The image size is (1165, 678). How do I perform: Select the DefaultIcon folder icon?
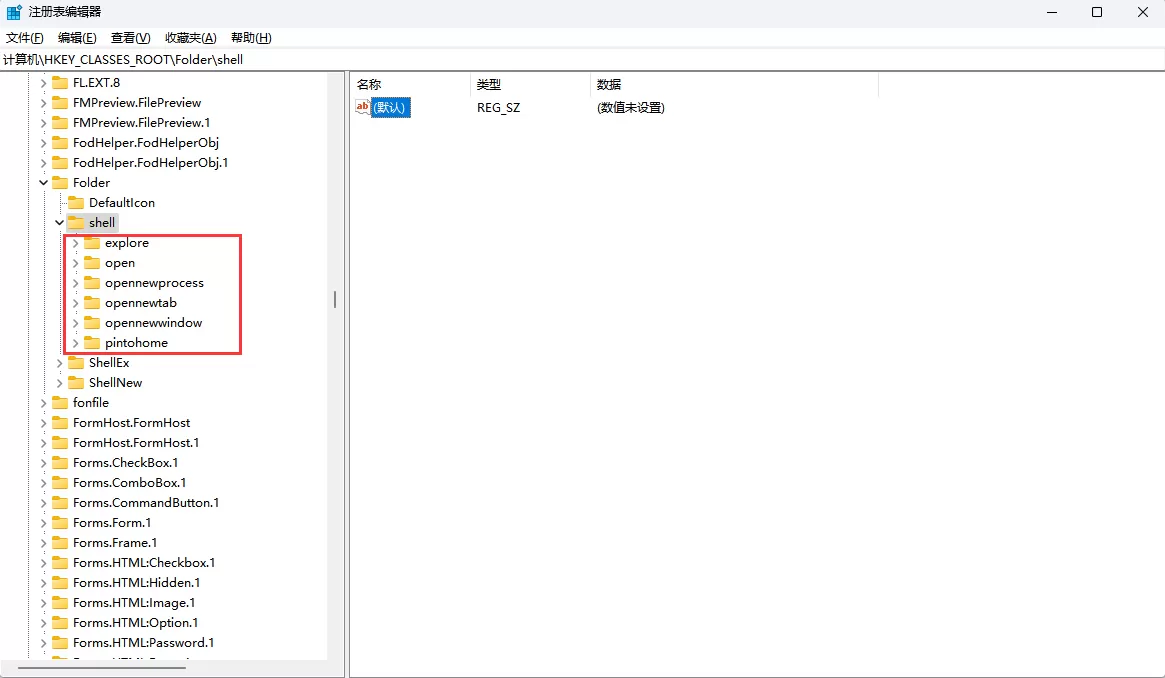pos(77,202)
